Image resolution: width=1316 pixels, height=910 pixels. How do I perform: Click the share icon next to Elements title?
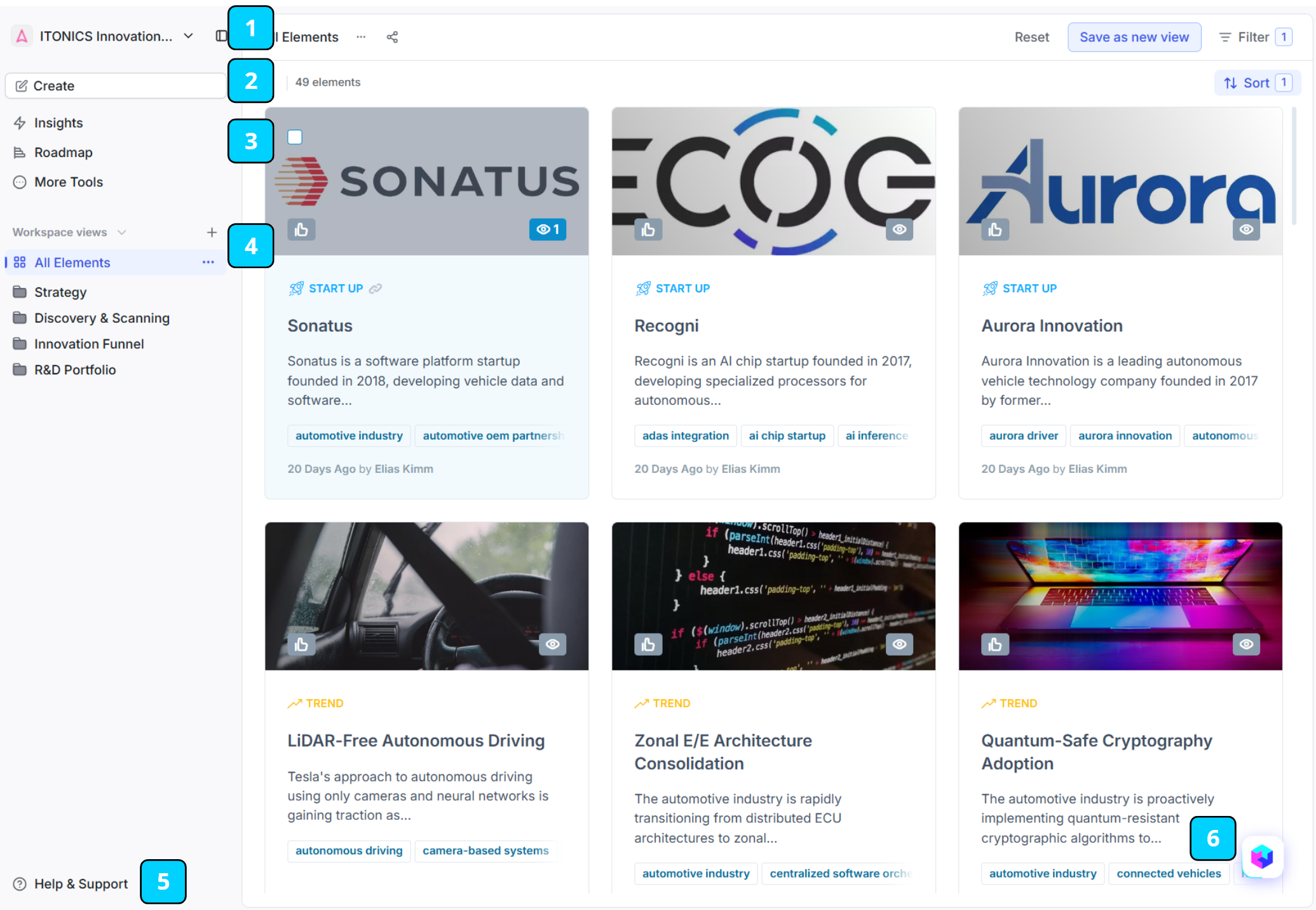pos(392,37)
